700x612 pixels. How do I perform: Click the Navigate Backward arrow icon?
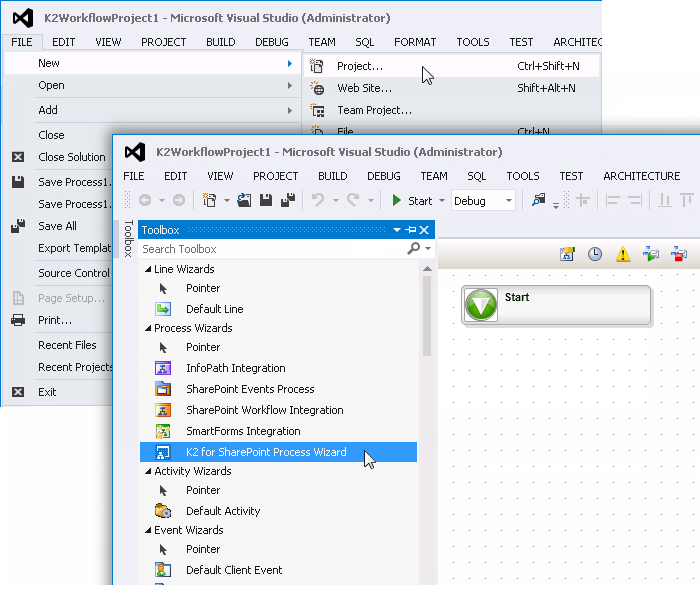(x=145, y=200)
